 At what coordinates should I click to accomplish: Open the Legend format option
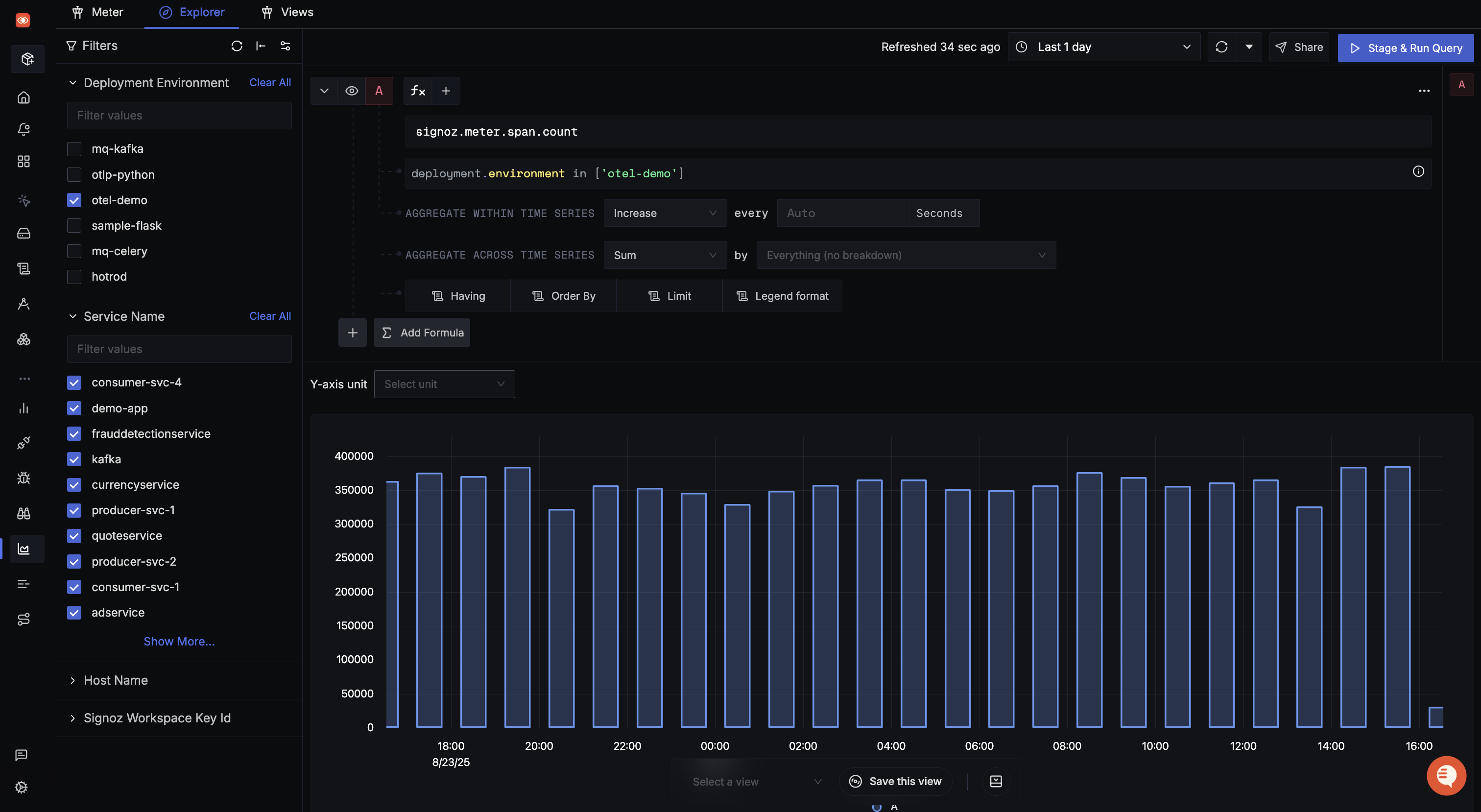[782, 296]
